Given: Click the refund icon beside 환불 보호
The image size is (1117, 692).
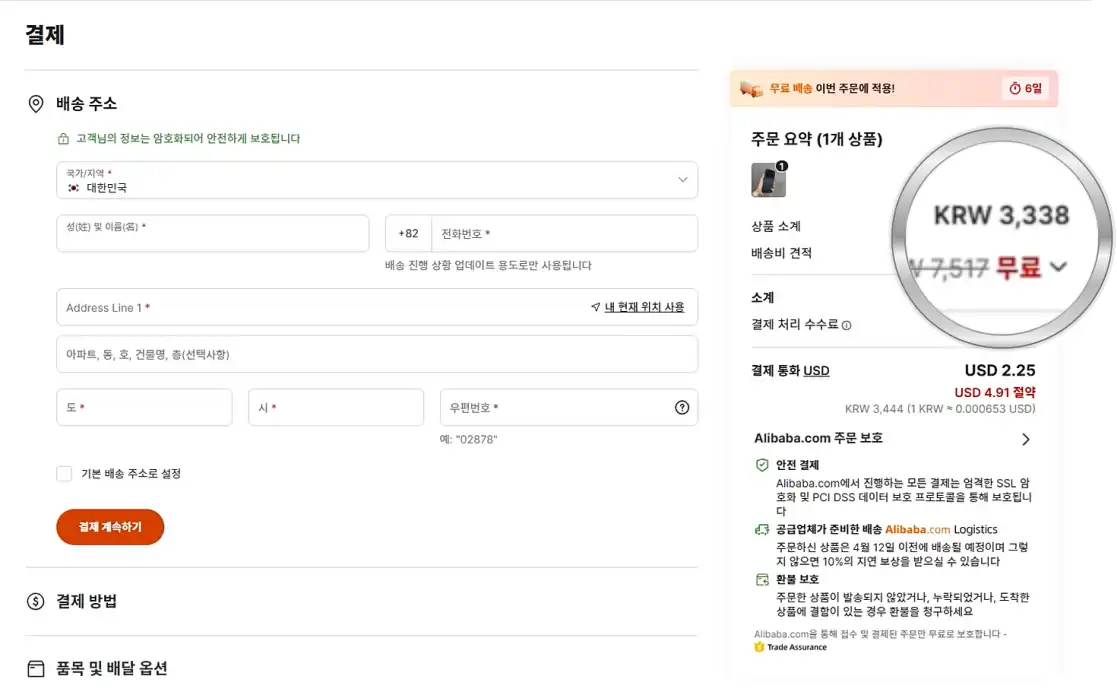Looking at the screenshot, I should [x=762, y=579].
